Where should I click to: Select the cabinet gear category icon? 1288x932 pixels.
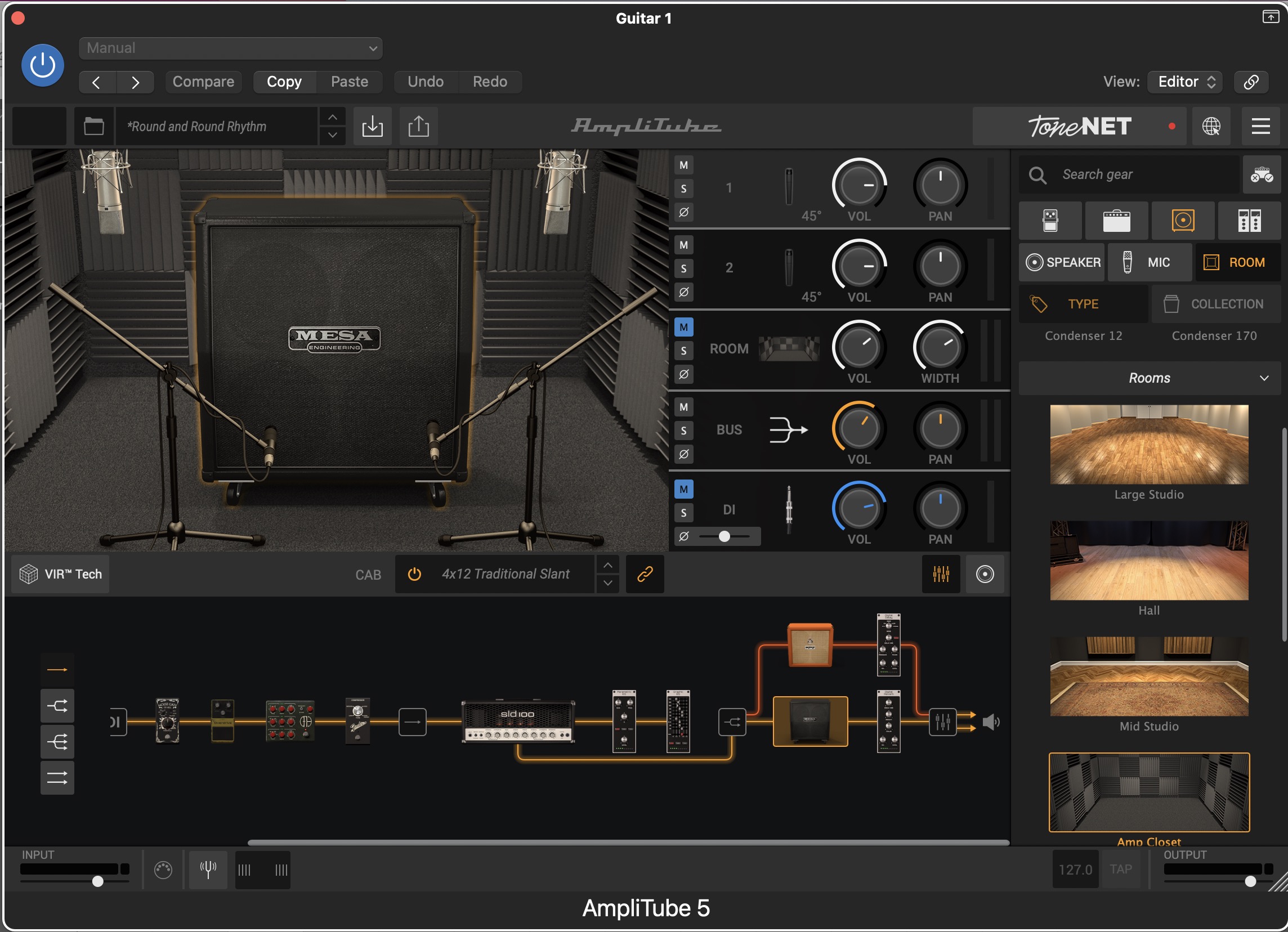click(x=1183, y=221)
